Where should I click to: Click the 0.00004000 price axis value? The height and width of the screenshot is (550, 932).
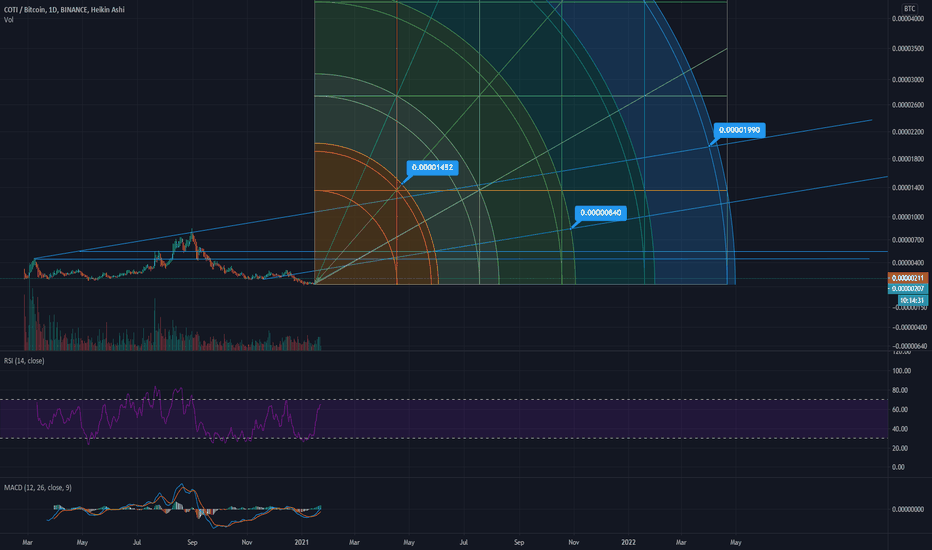[908, 19]
